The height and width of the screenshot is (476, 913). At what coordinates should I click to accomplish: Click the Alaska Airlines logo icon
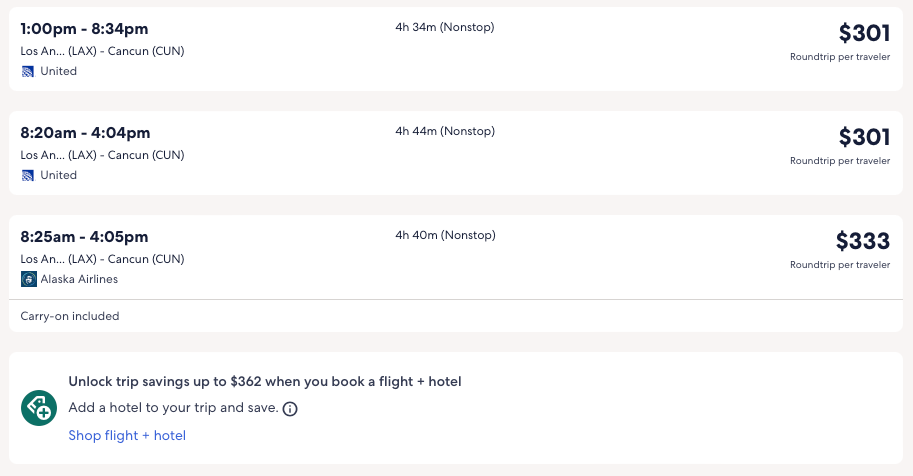pos(28,279)
